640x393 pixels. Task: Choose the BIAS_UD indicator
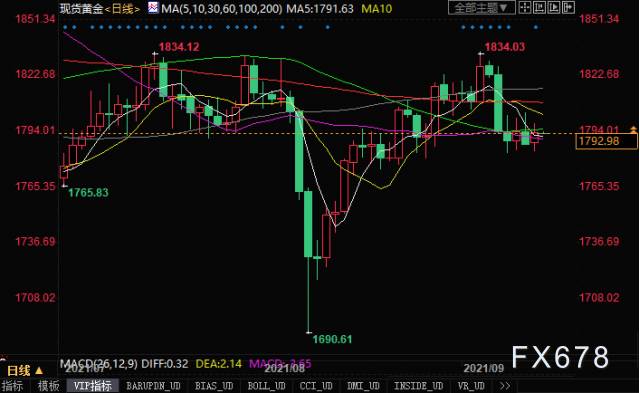[x=214, y=386]
